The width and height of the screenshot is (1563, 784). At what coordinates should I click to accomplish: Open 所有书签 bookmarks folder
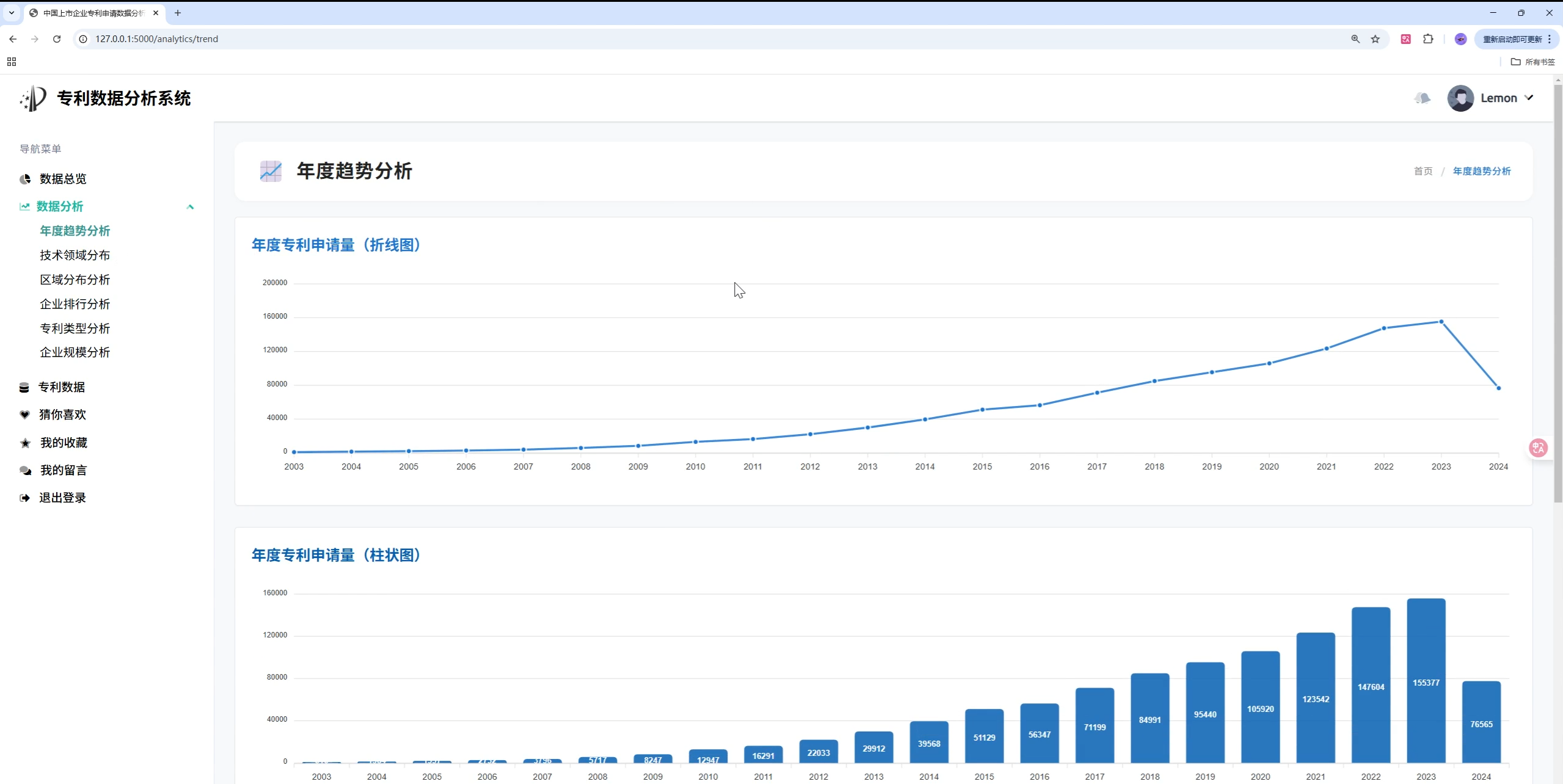(x=1533, y=62)
